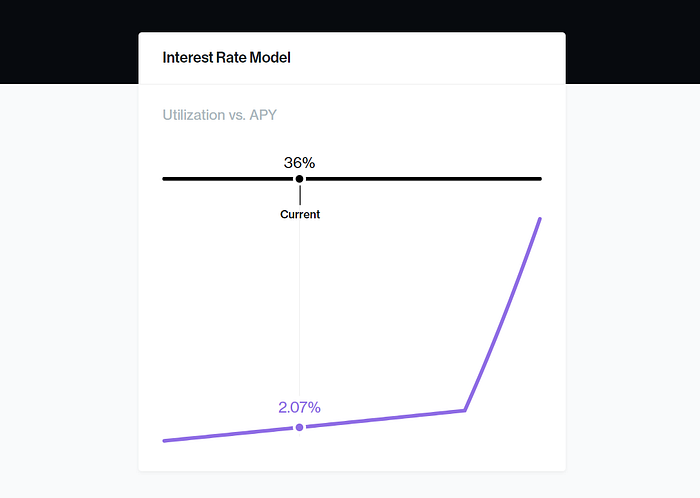Image resolution: width=700 pixels, height=498 pixels.
Task: Click the utilization track midway between dot and right end
Action: click(420, 179)
